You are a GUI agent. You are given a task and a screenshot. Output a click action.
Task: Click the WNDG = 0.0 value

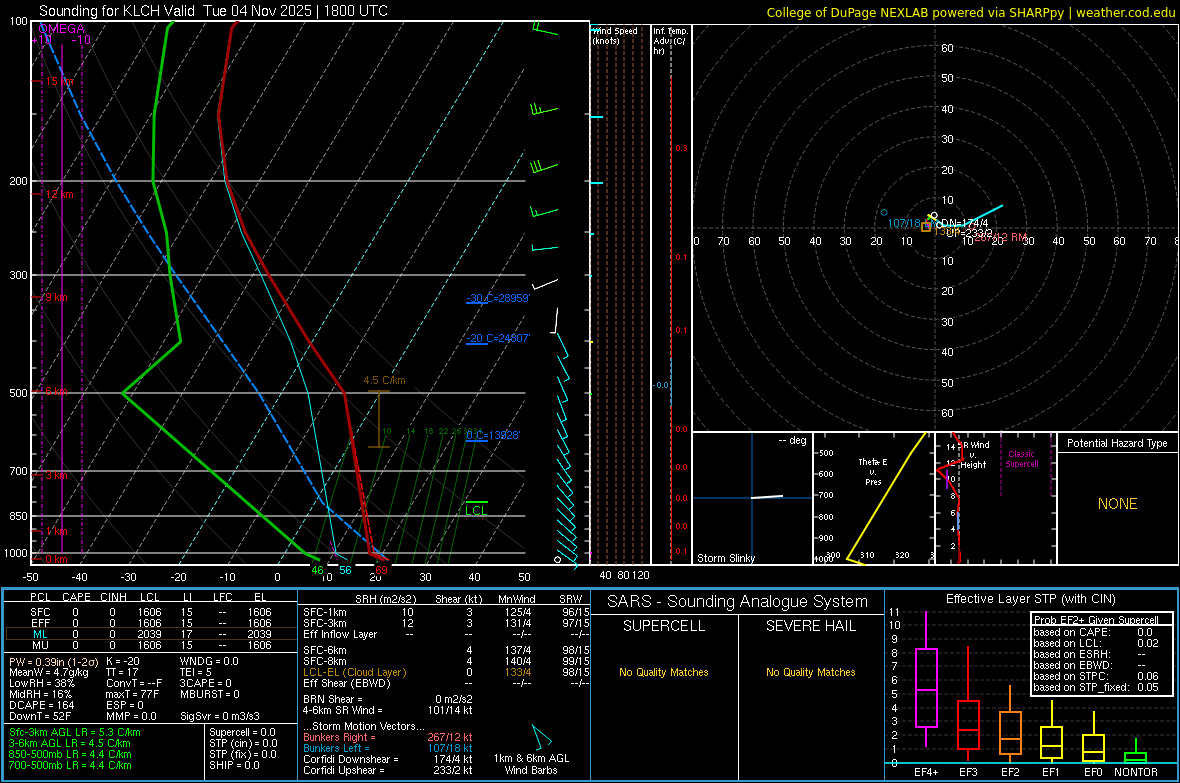coord(209,661)
